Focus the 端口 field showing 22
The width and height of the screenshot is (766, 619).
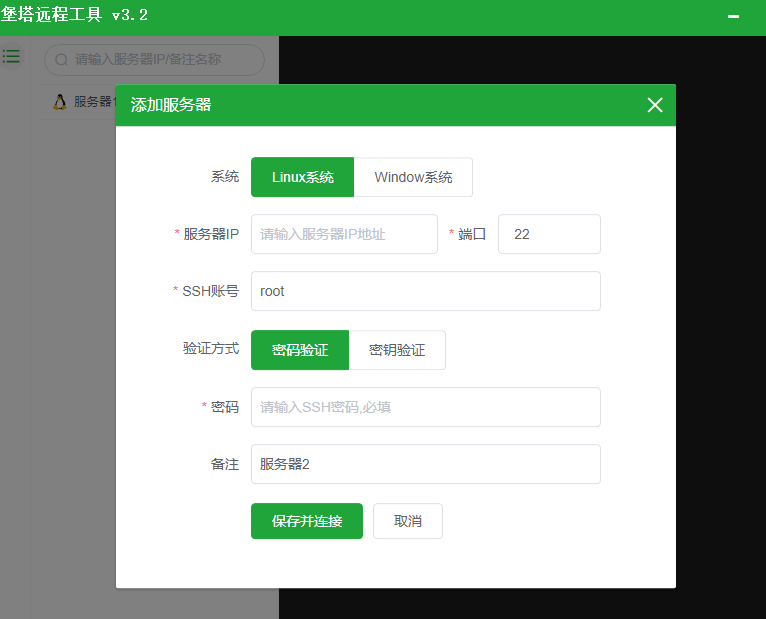click(x=549, y=234)
